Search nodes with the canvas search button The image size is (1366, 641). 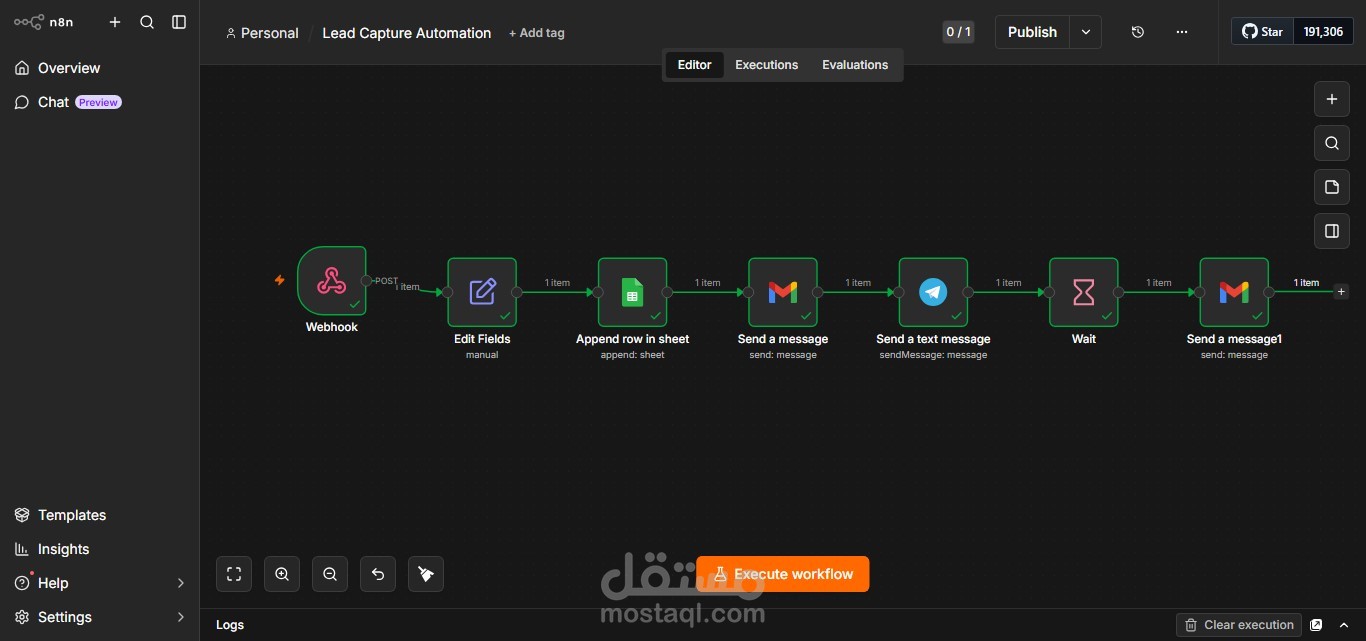1332,143
